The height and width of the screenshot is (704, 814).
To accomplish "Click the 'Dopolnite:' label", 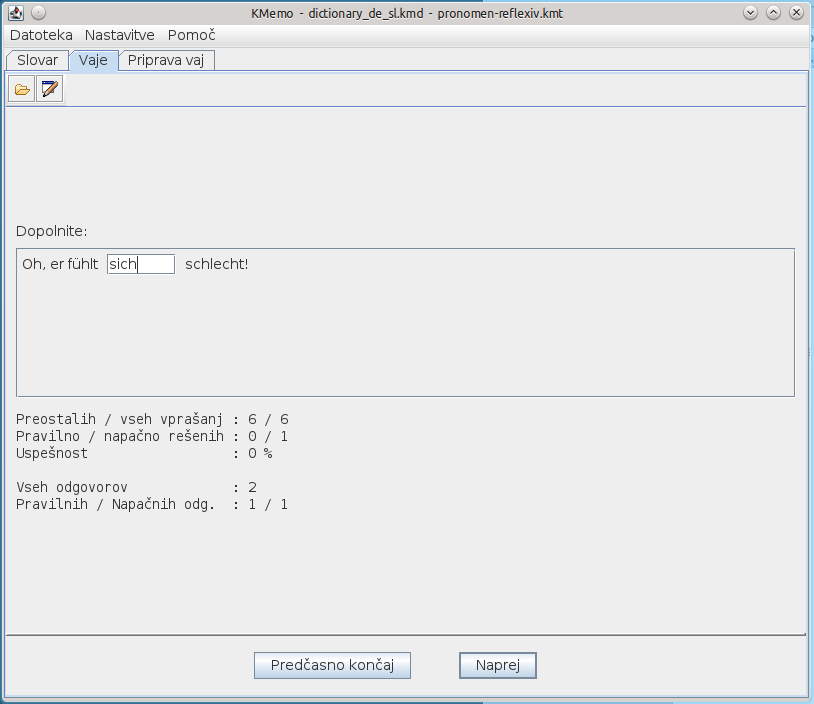I will 51,231.
